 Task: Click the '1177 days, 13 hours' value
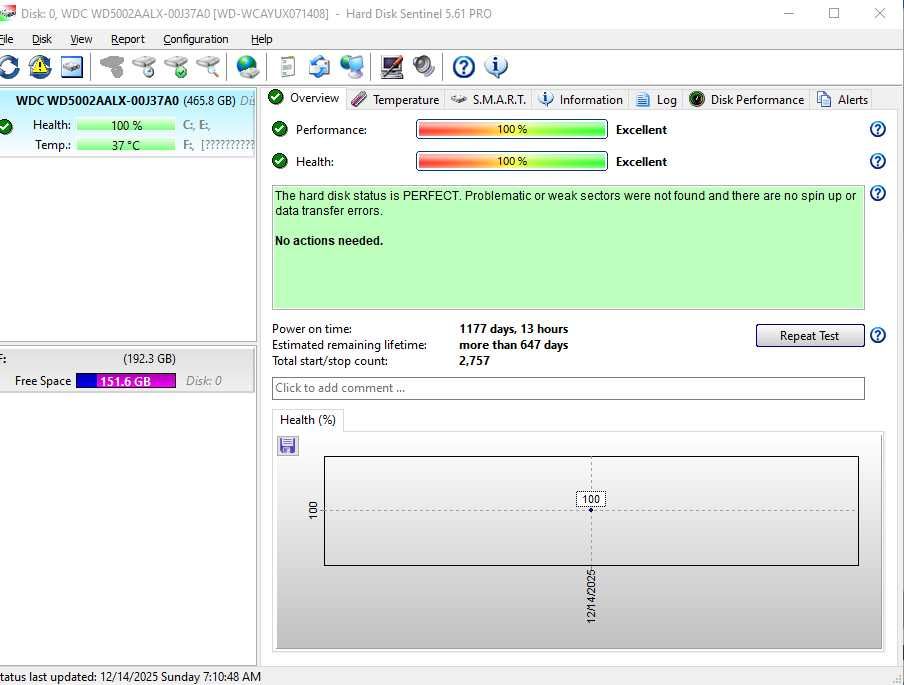click(513, 329)
